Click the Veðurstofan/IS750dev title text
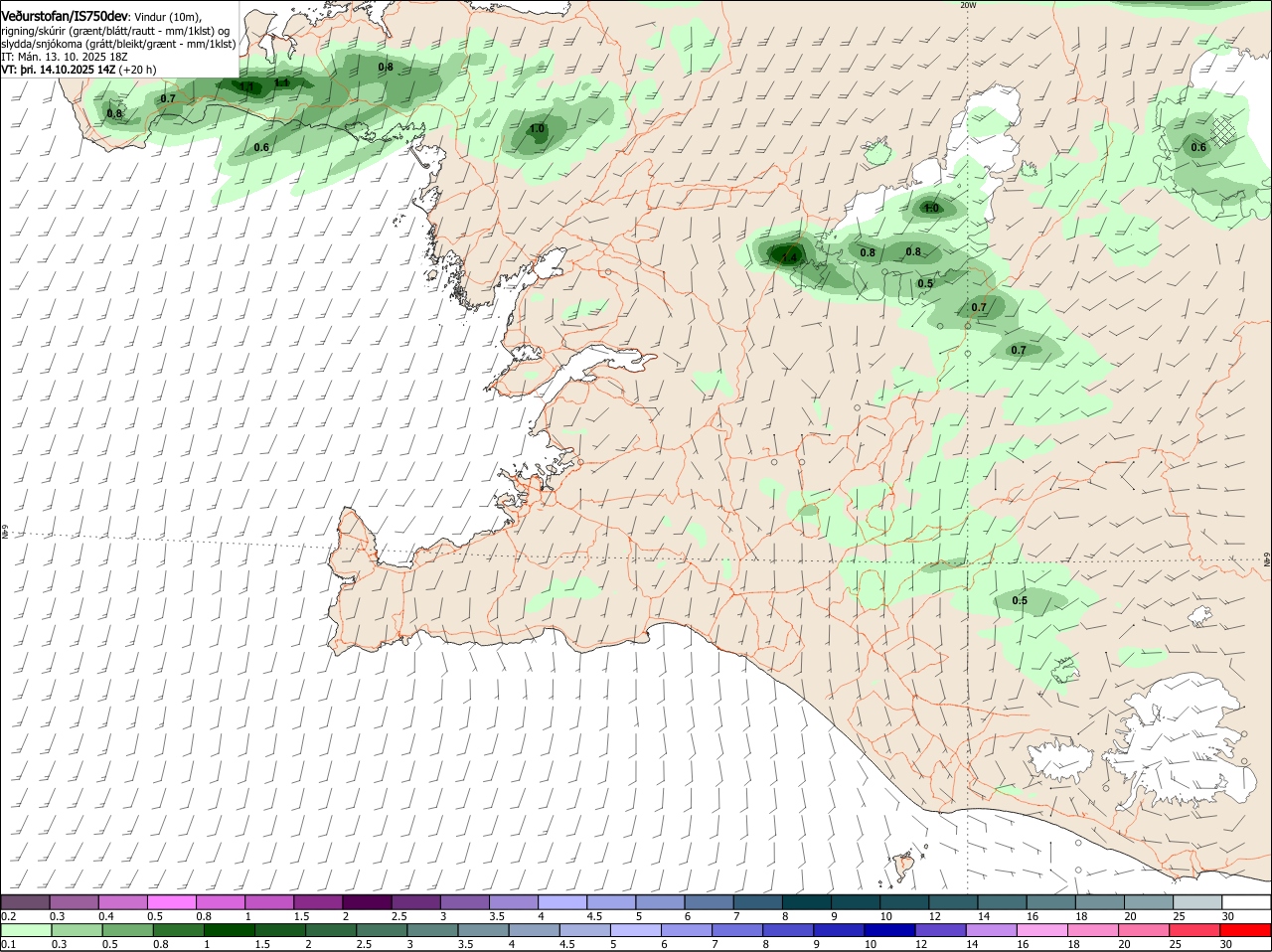Viewport: 1272px width, 952px height. [64, 16]
